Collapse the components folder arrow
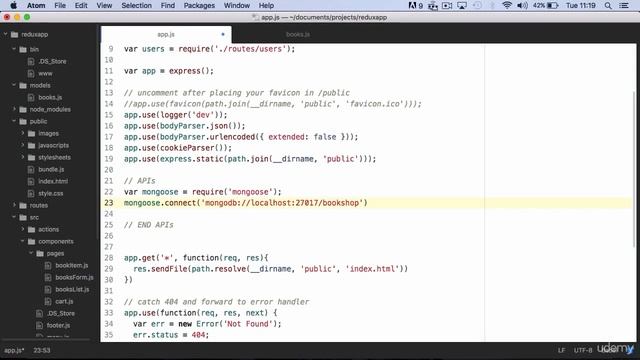 pyautogui.click(x=23, y=241)
